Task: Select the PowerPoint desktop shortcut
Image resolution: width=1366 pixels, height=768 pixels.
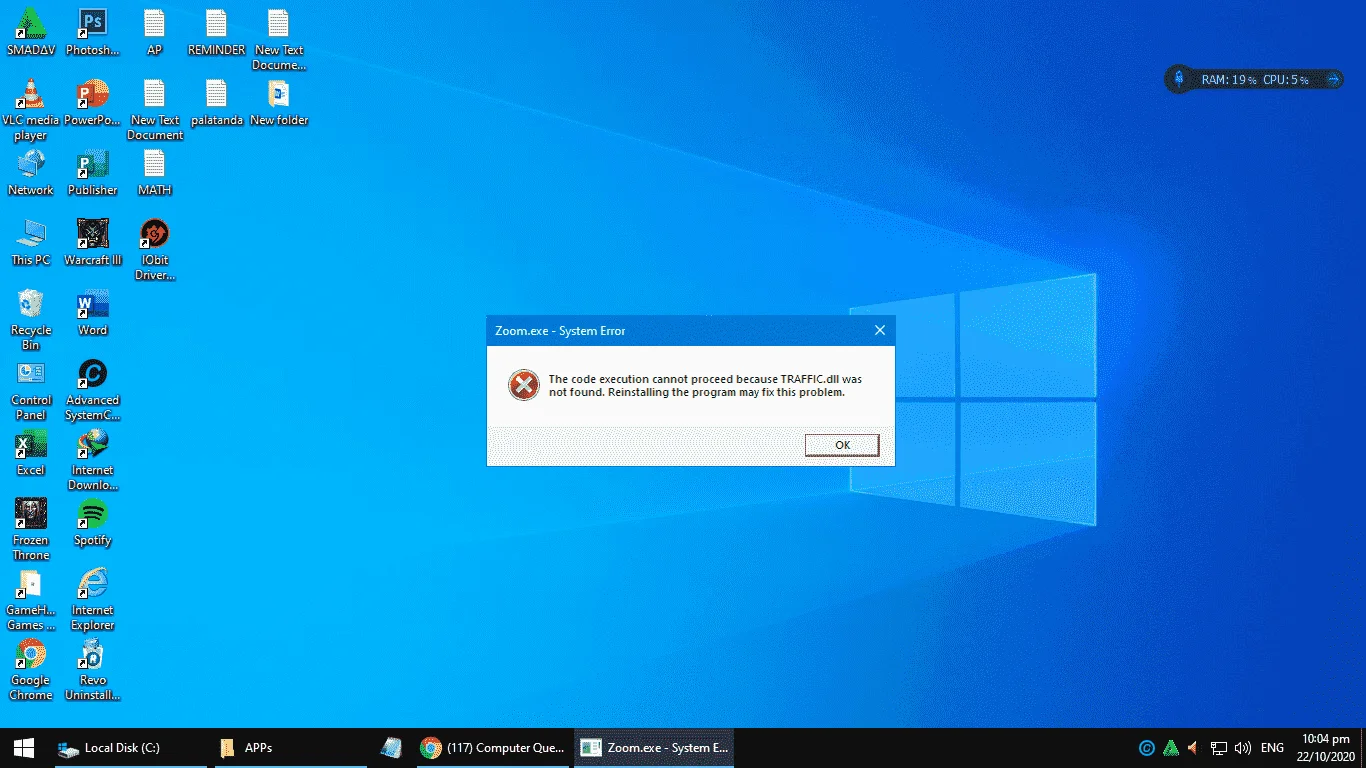Action: coord(92,101)
